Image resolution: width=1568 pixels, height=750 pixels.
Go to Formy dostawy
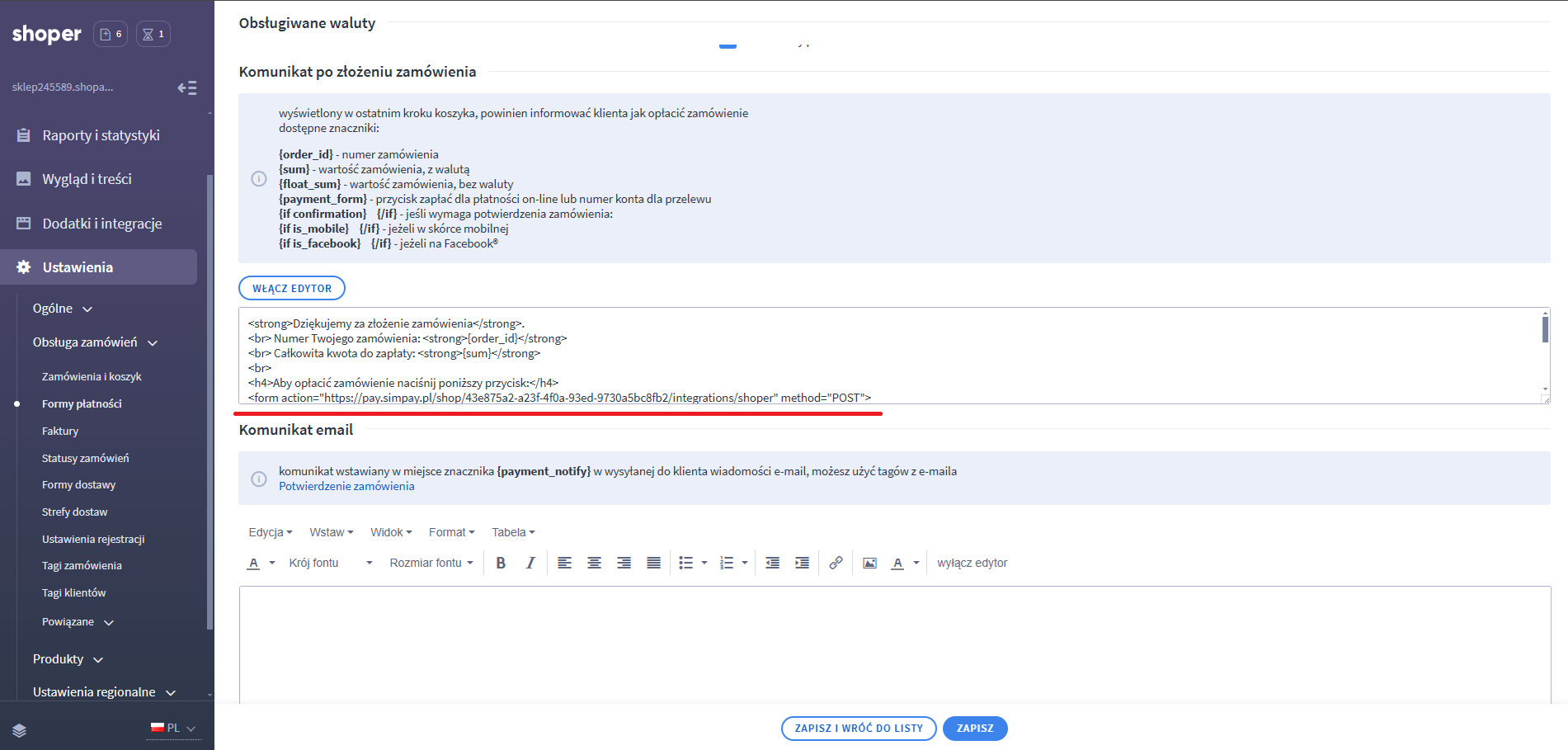78,484
